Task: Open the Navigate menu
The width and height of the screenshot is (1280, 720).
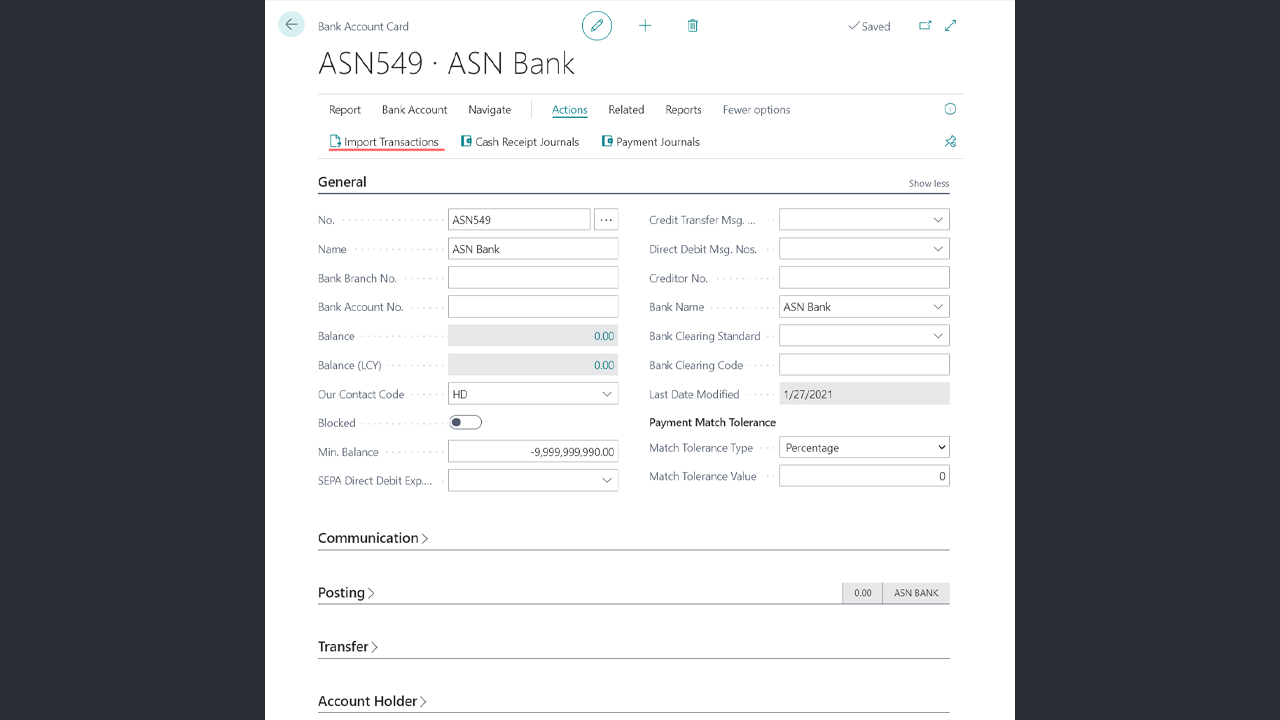Action: tap(490, 110)
